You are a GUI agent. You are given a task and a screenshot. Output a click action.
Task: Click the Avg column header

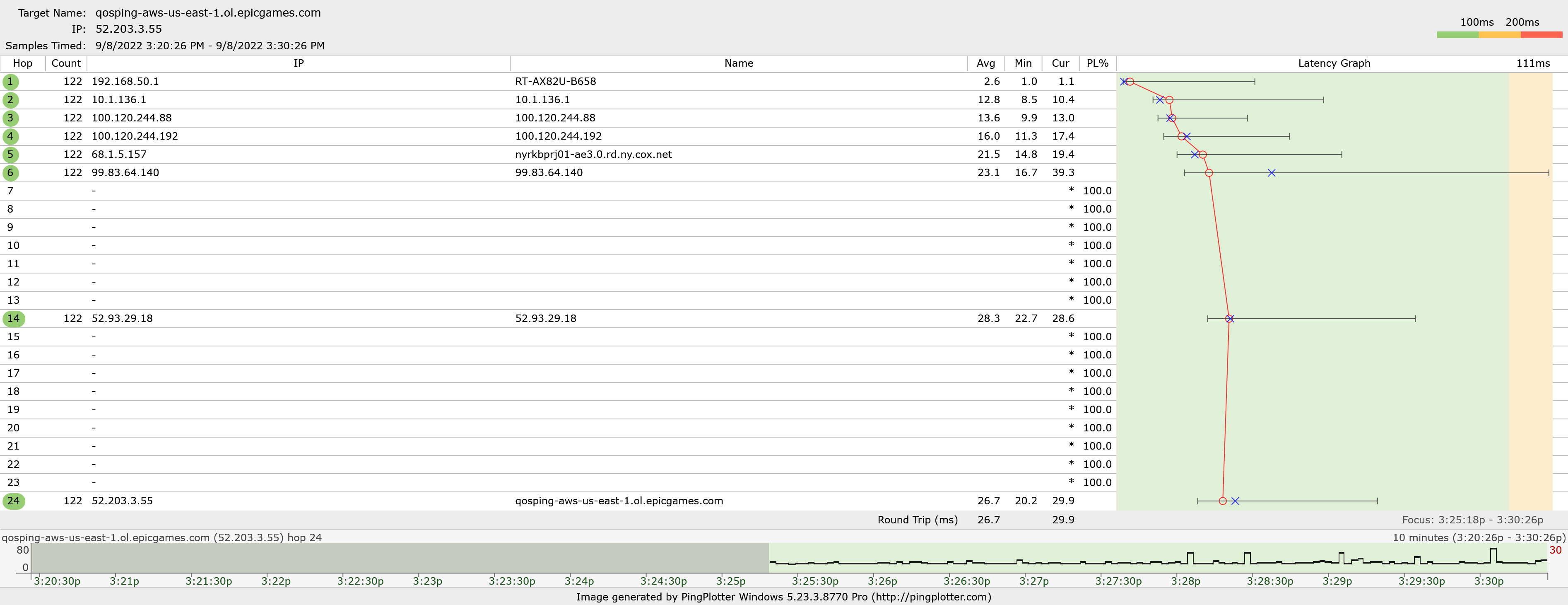pos(985,63)
